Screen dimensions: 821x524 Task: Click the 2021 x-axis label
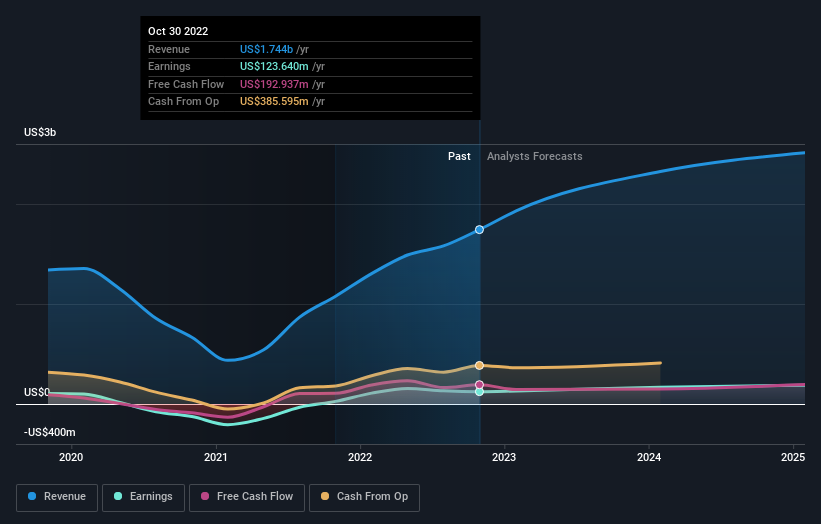pyautogui.click(x=216, y=458)
